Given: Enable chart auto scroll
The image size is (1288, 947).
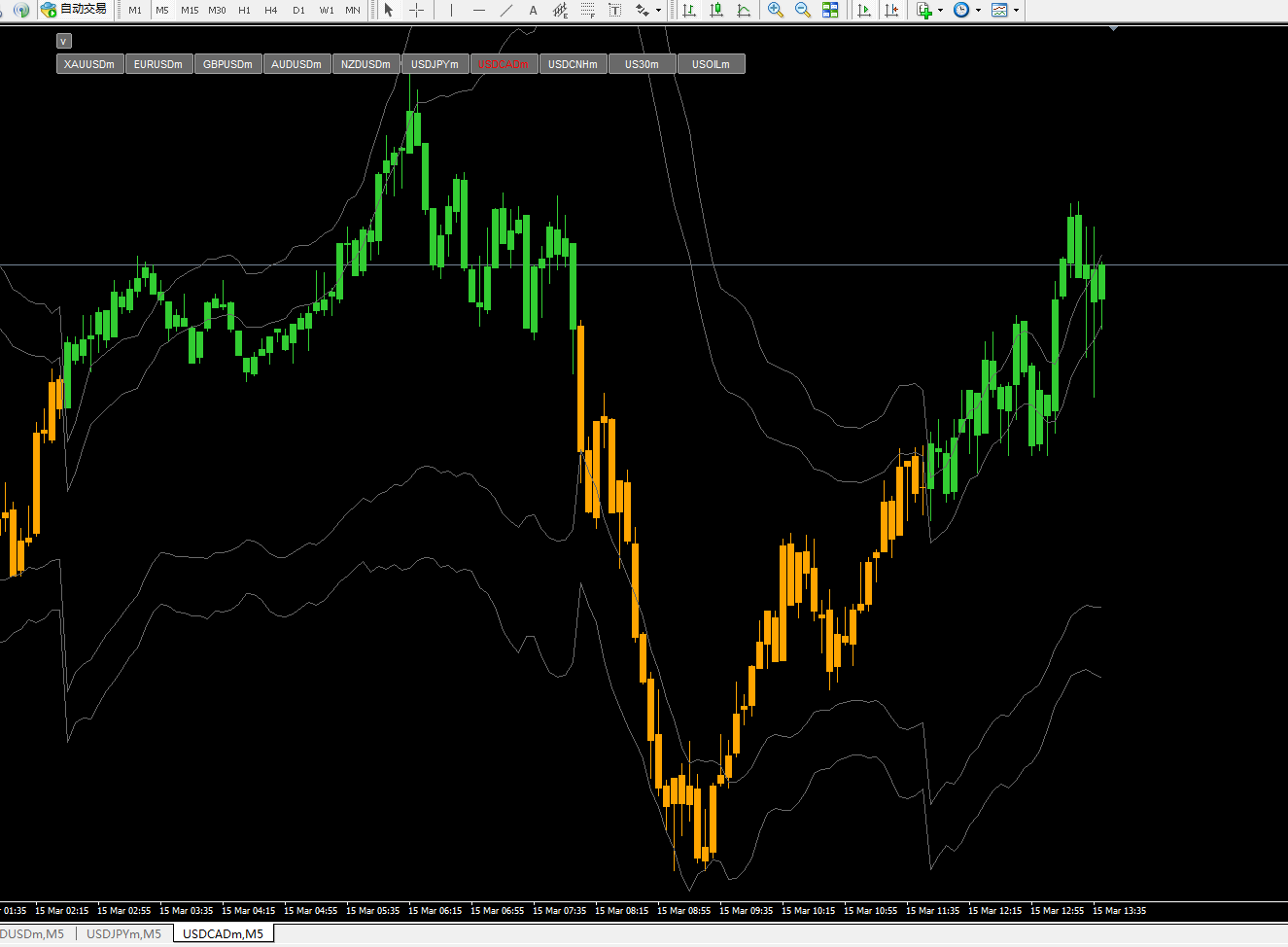Looking at the screenshot, I should click(x=863, y=10).
